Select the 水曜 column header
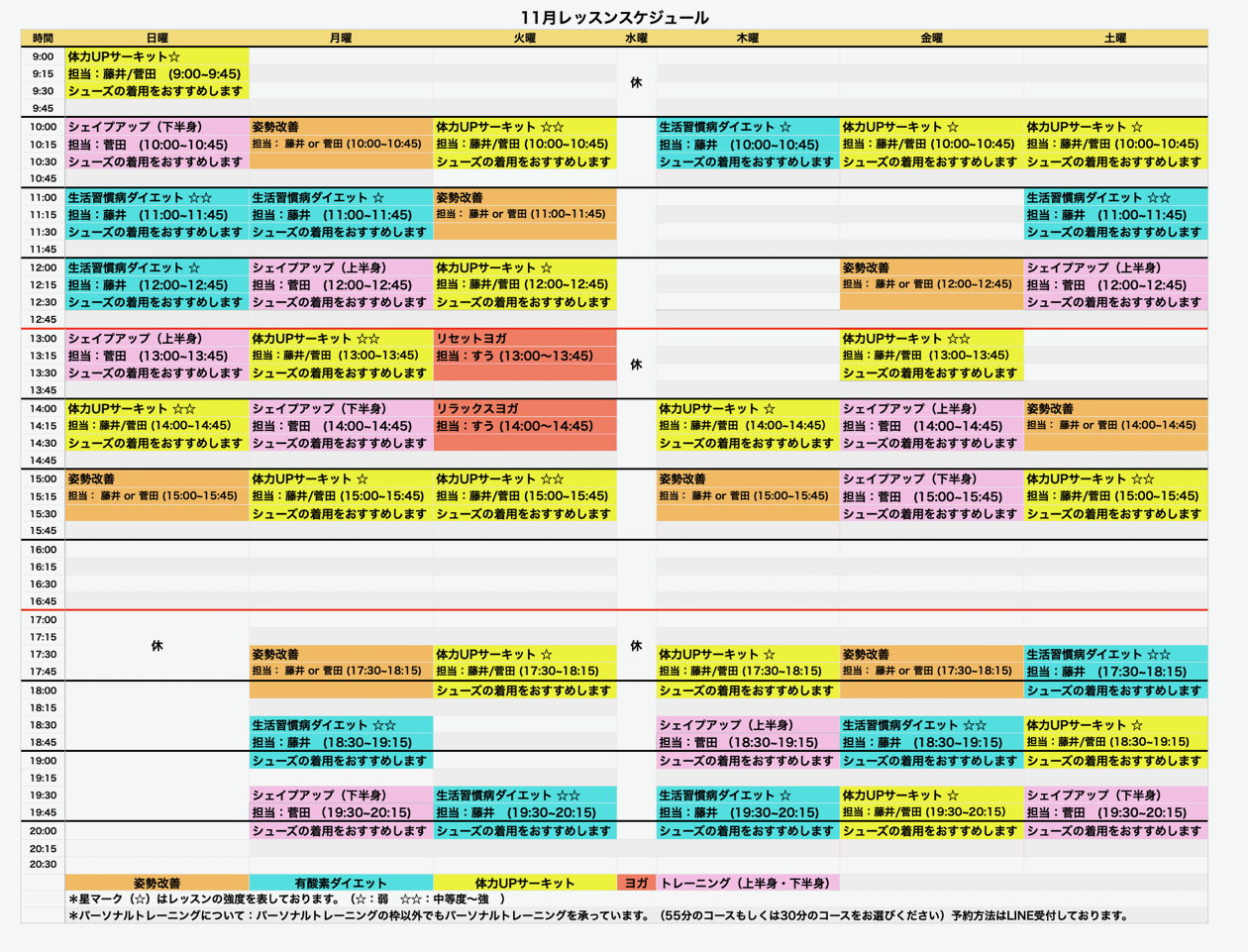The height and width of the screenshot is (952, 1248). [x=636, y=38]
